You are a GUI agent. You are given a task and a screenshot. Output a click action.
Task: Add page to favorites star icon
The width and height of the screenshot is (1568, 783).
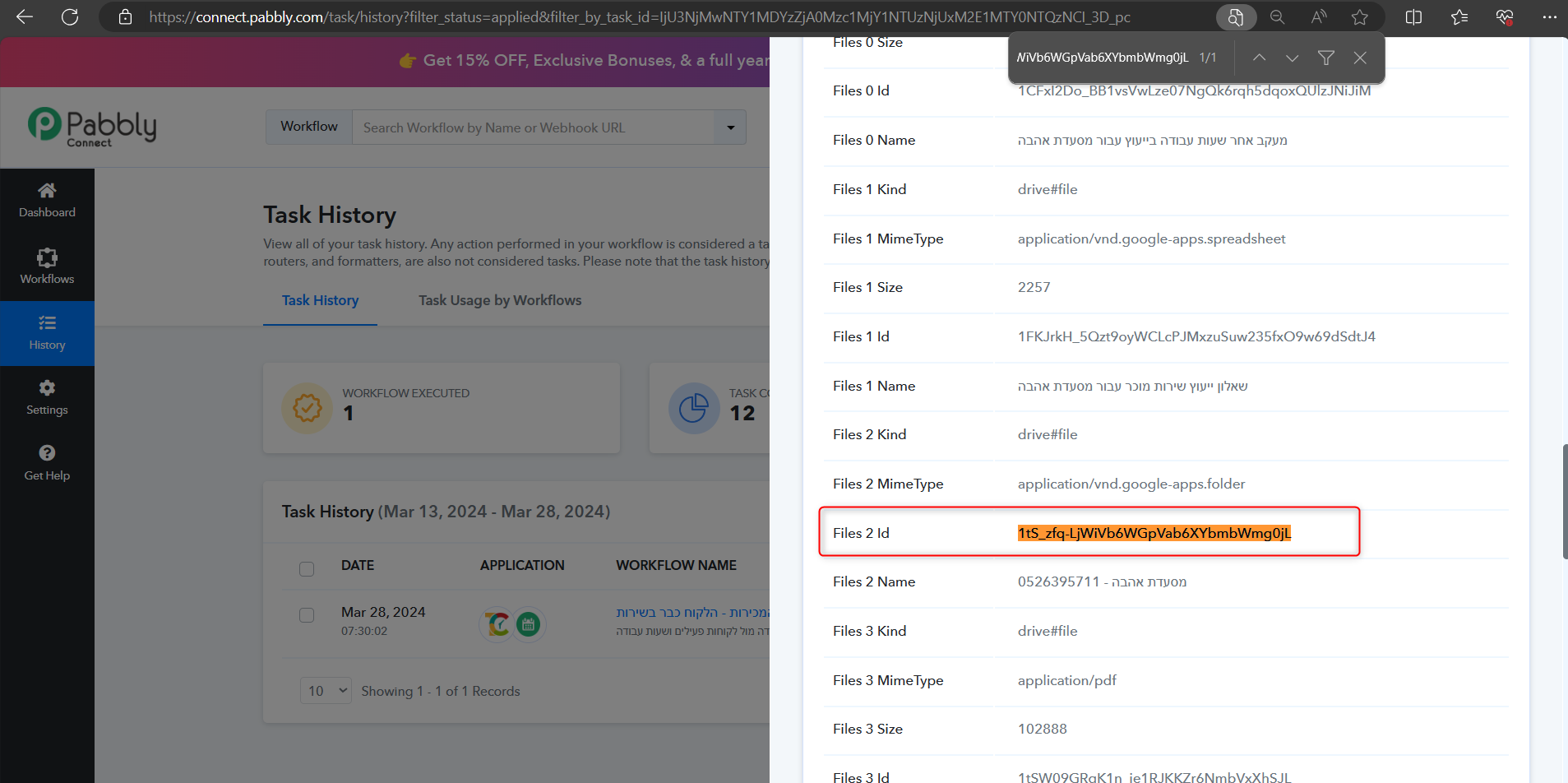click(1360, 16)
